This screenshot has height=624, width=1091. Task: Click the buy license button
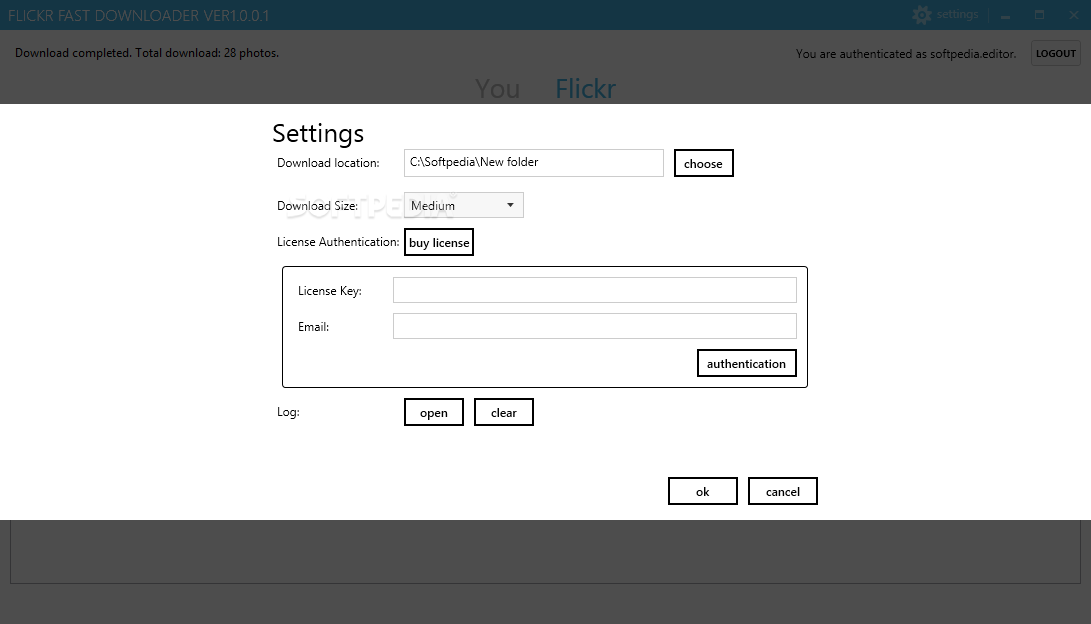[439, 242]
